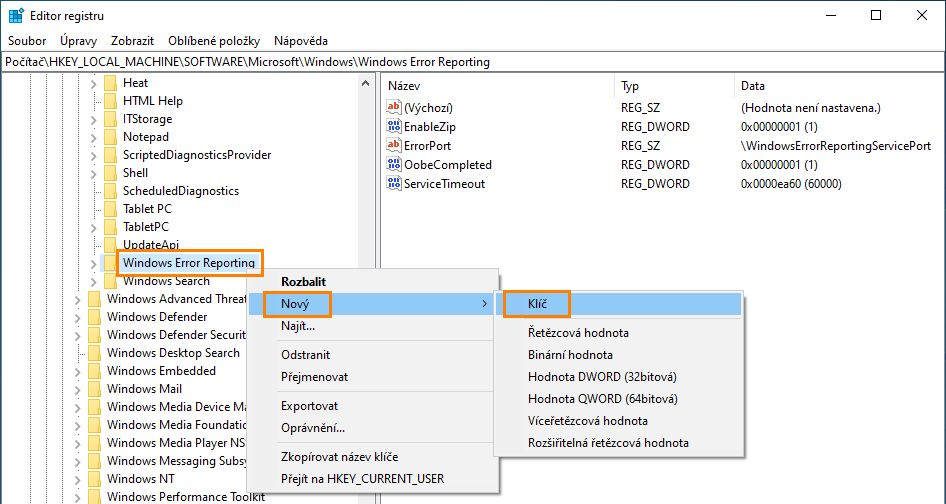Expand the Heat key
The height and width of the screenshot is (504, 946).
(94, 83)
